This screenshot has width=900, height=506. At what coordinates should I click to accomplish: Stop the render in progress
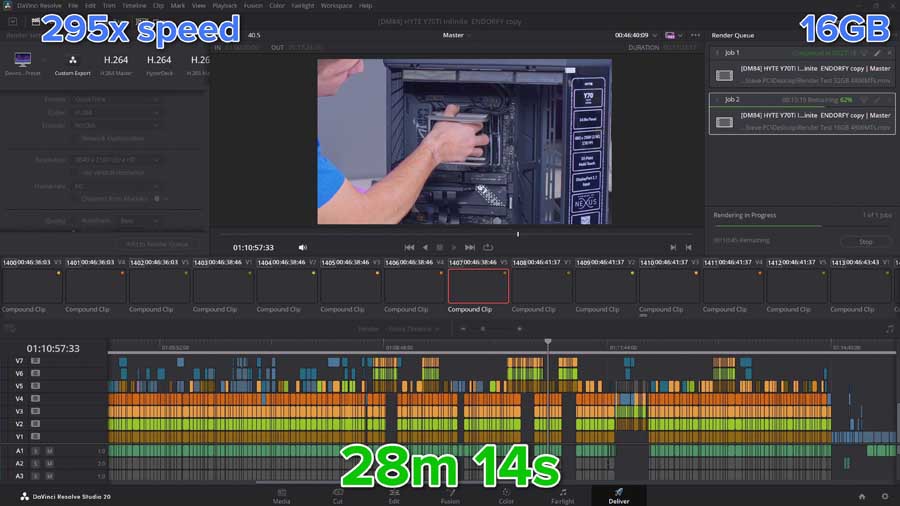(x=865, y=241)
